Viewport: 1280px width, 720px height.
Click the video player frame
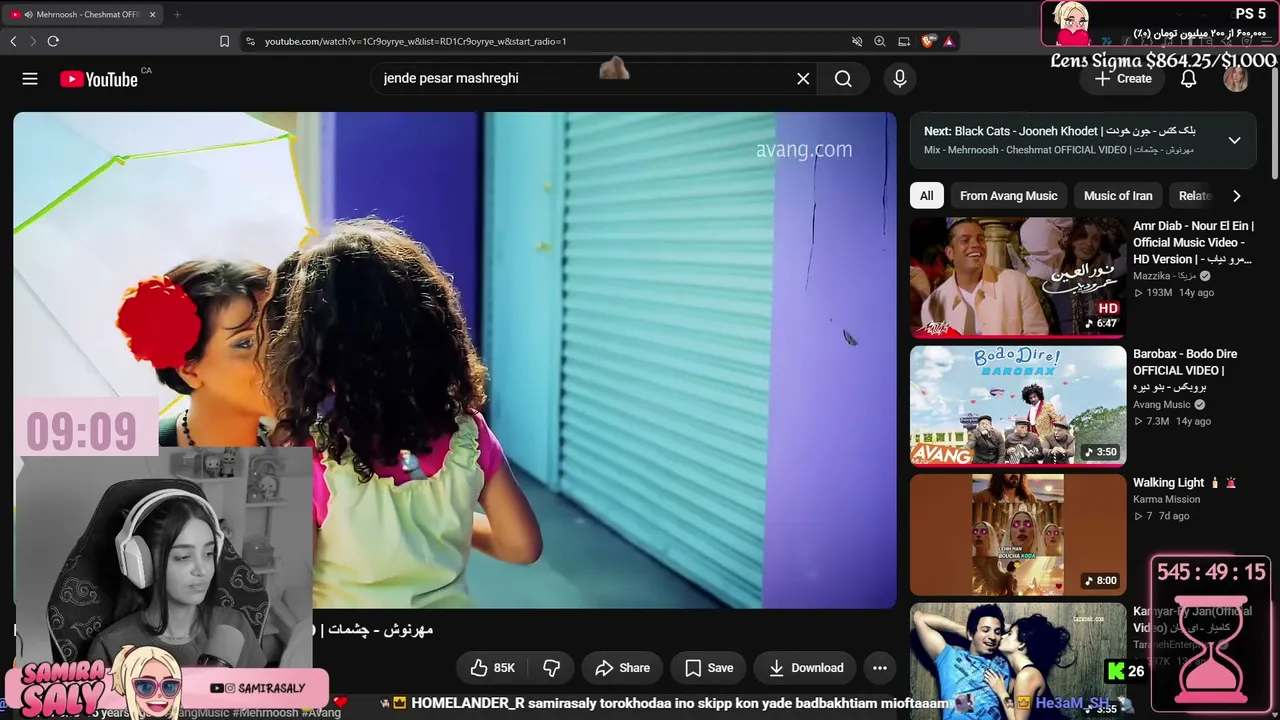click(455, 360)
